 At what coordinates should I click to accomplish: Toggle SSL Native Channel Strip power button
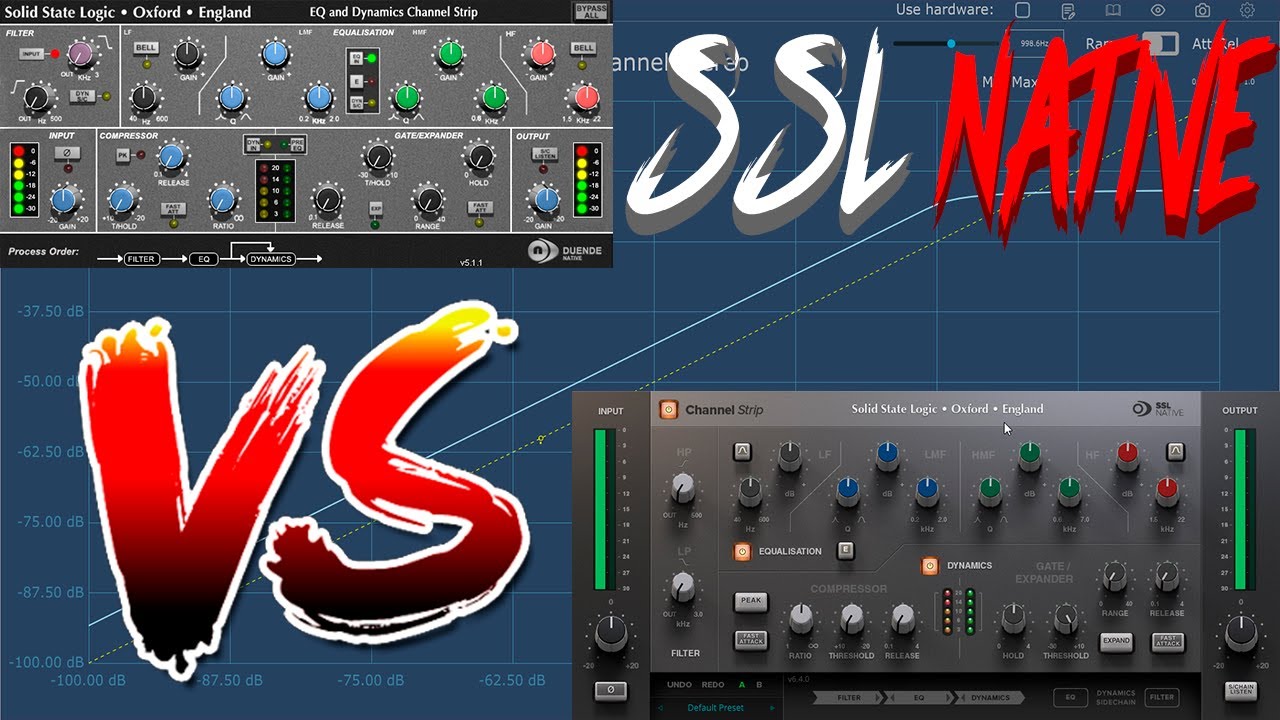pos(669,410)
